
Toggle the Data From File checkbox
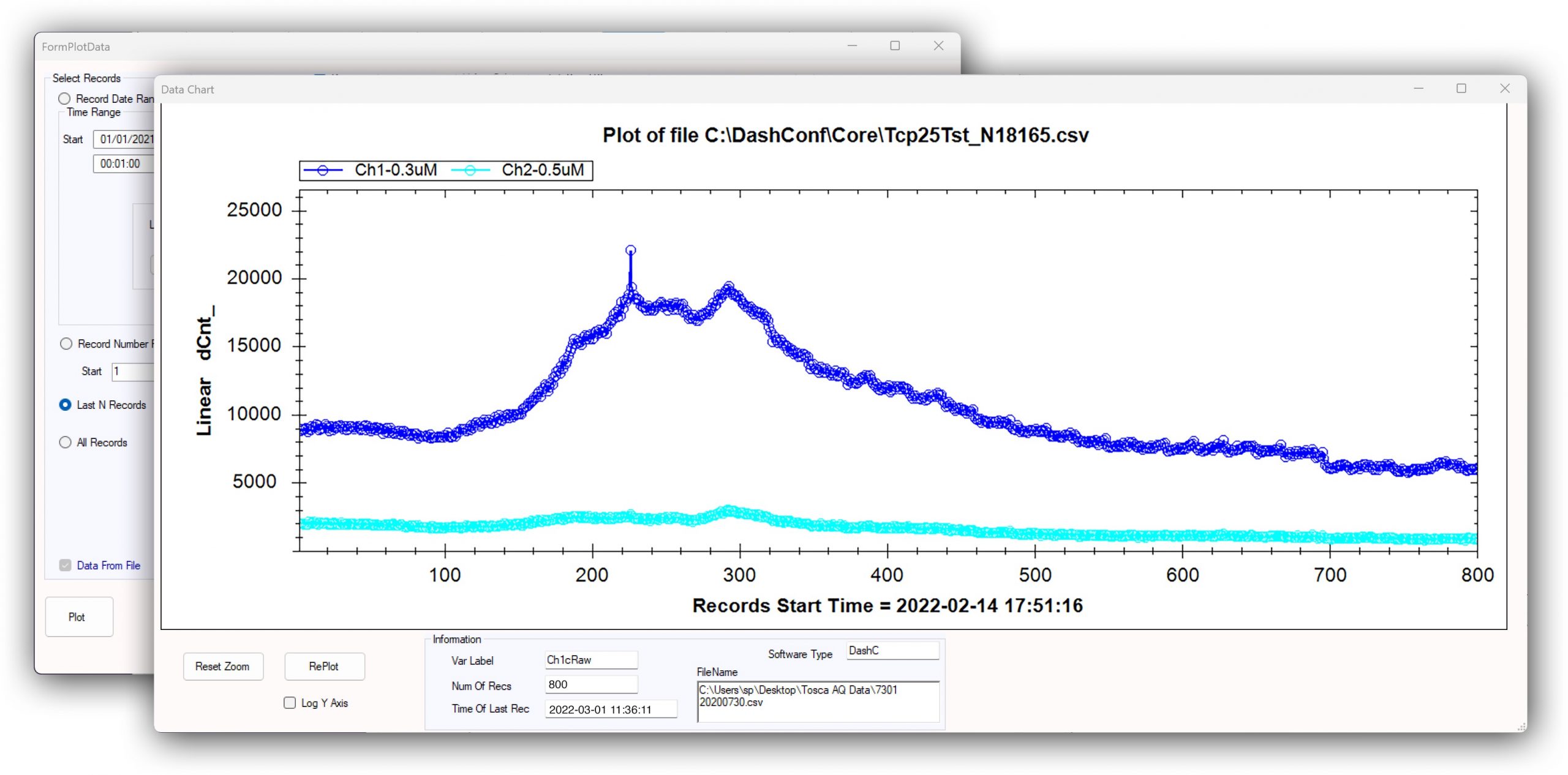66,565
